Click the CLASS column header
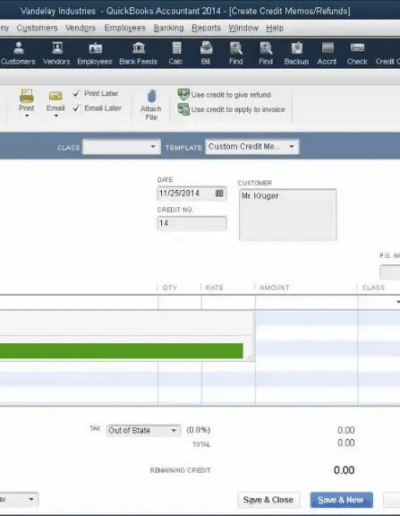 373,288
